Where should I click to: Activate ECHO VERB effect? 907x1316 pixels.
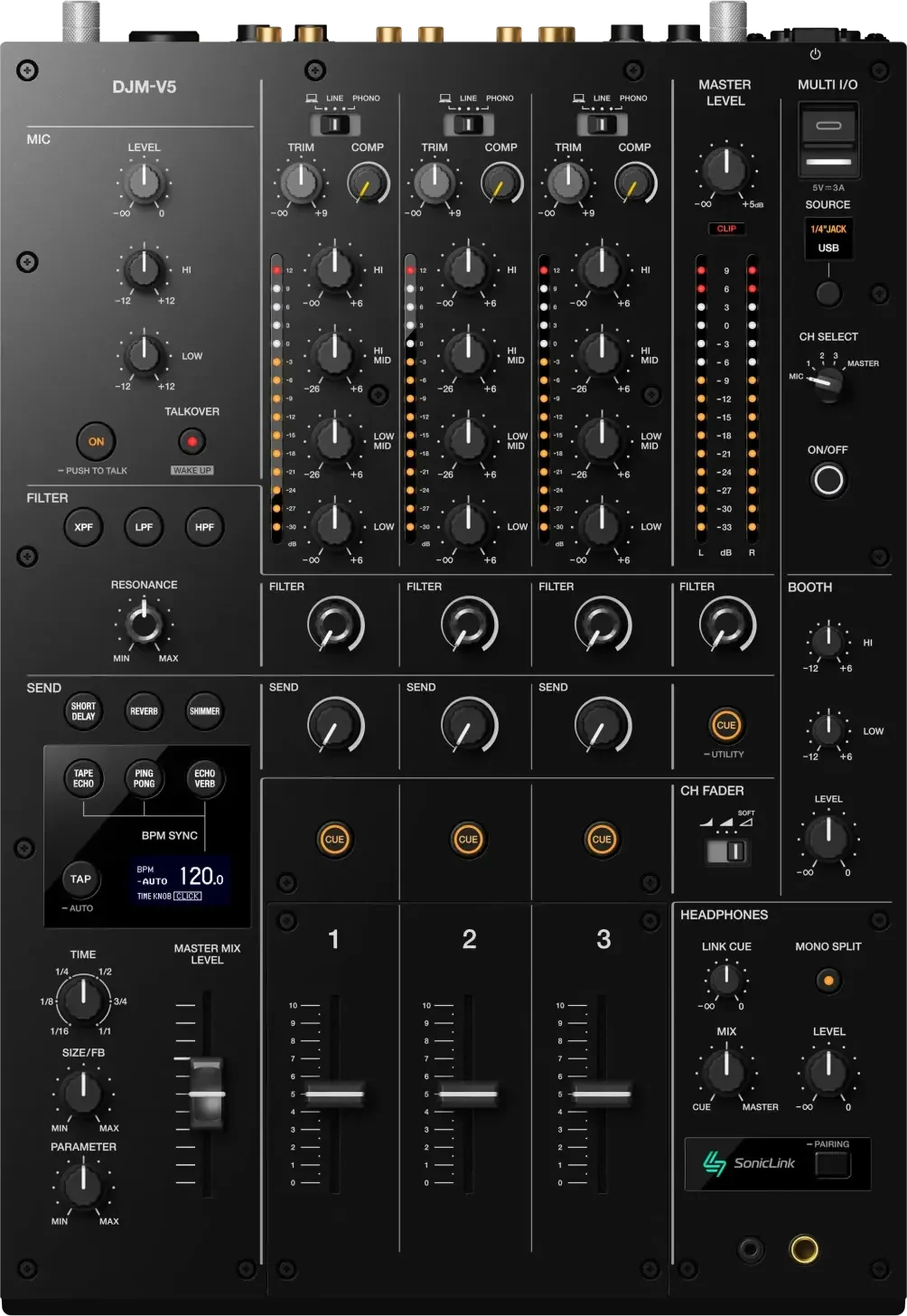(x=205, y=778)
